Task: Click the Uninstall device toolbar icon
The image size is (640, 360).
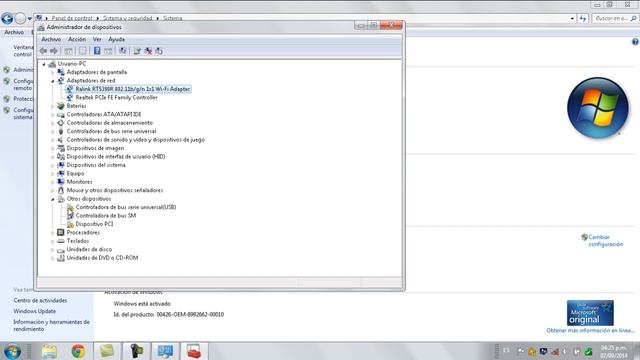Action: pos(148,51)
